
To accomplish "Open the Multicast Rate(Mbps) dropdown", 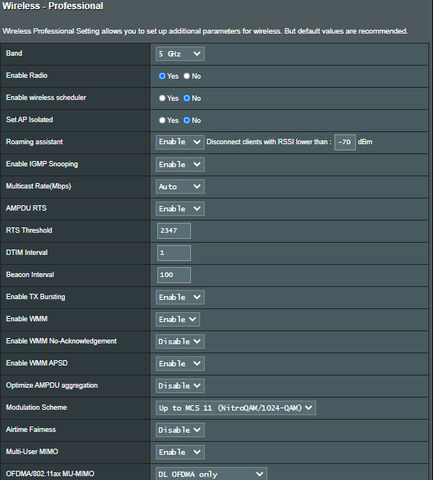I will [x=180, y=186].
